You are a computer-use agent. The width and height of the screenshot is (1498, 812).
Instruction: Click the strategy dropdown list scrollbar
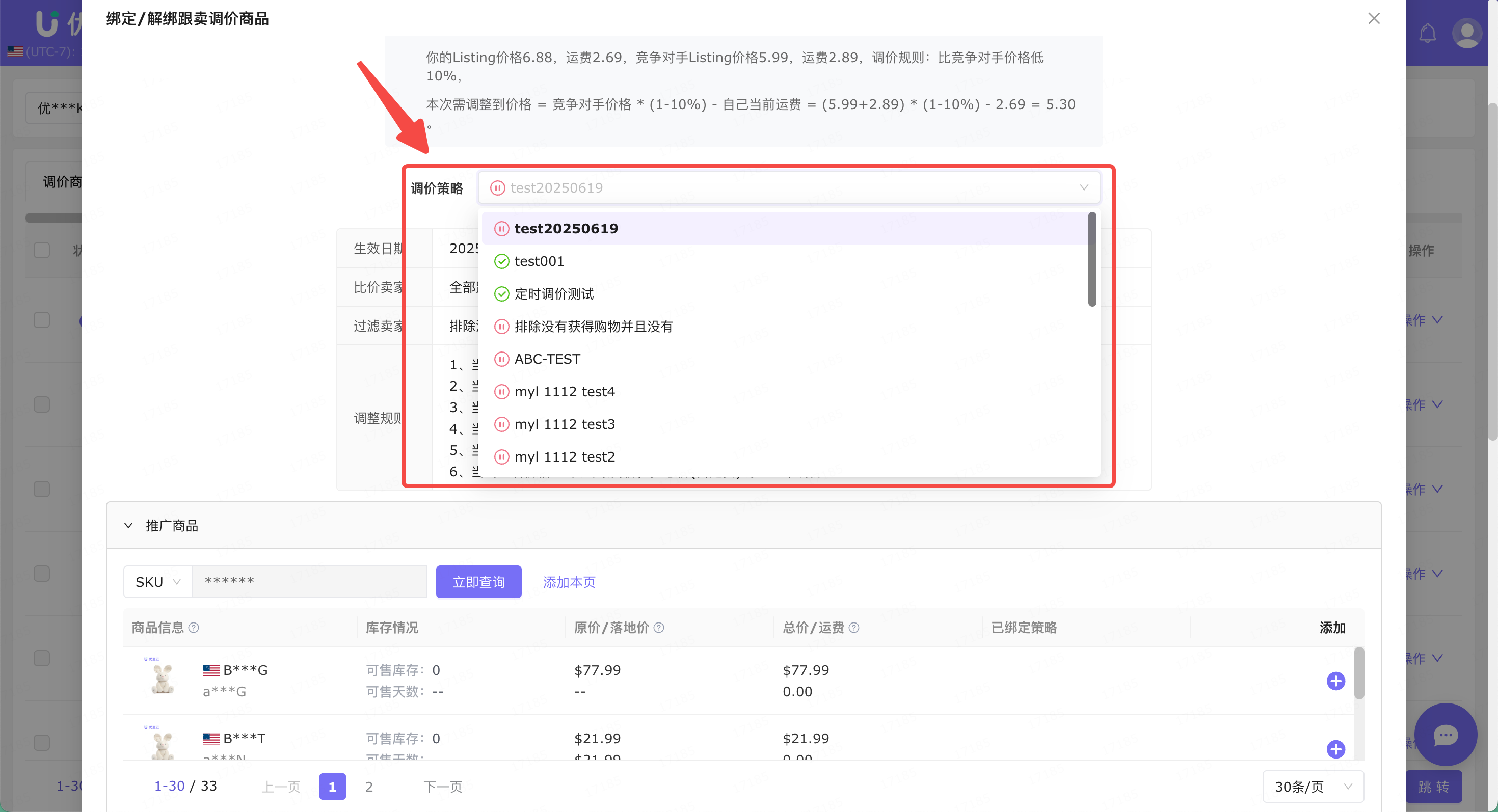pos(1091,260)
